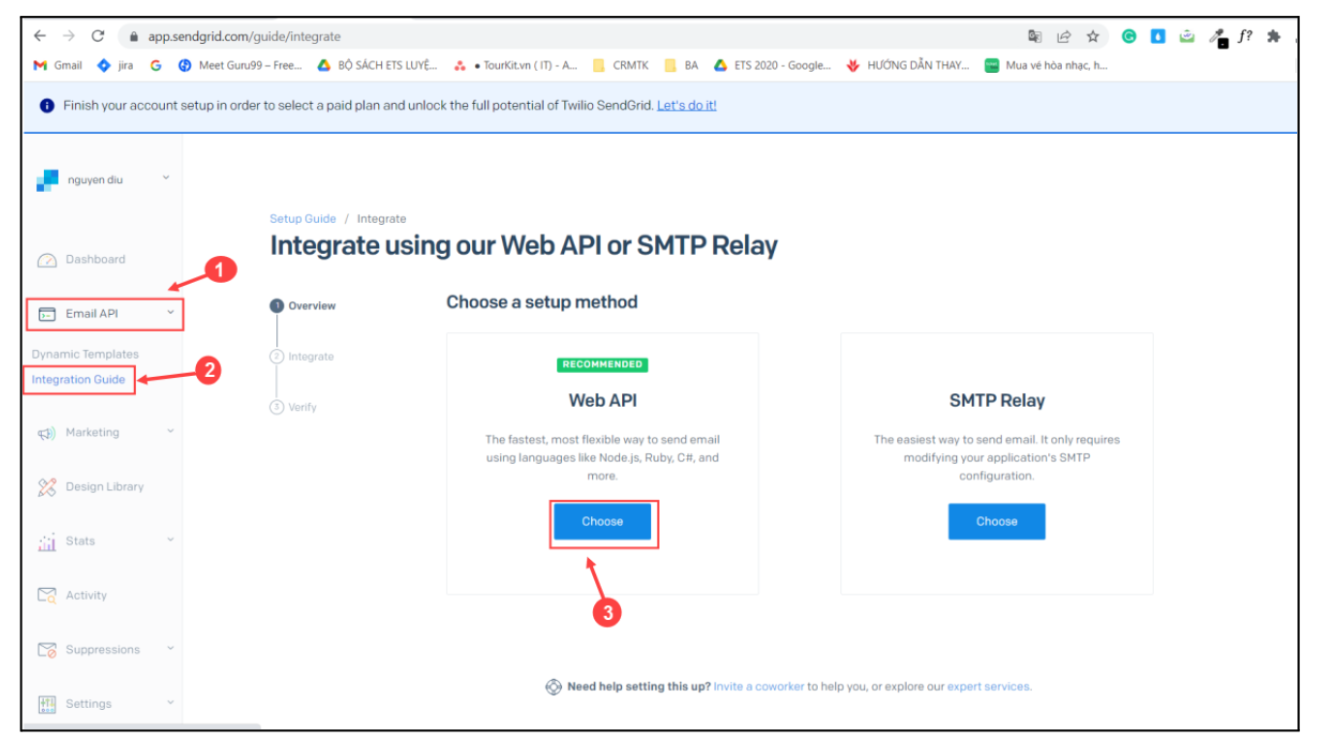Expand the Suppressions section chevron
The width and height of the screenshot is (1320, 749).
[x=170, y=649]
